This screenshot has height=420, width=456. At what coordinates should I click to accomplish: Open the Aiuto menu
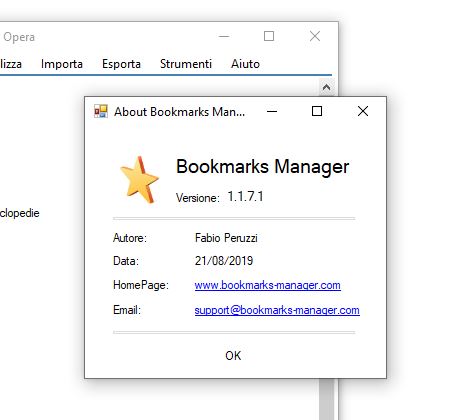pos(245,64)
